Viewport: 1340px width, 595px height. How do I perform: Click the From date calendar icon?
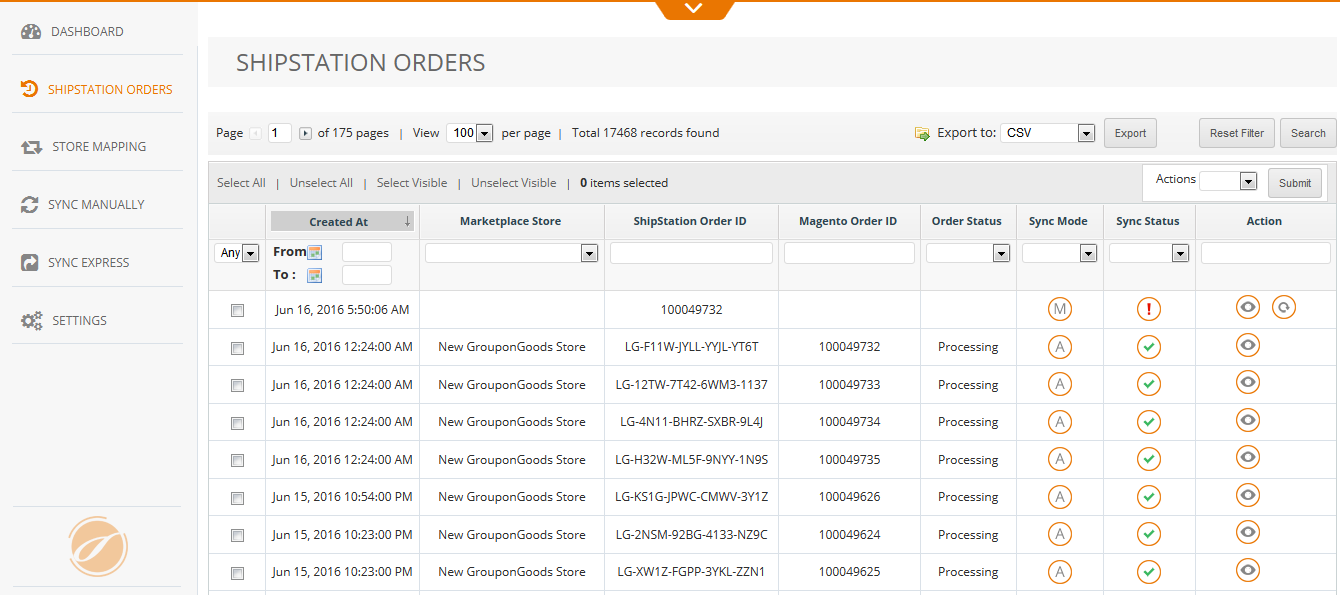(x=315, y=252)
